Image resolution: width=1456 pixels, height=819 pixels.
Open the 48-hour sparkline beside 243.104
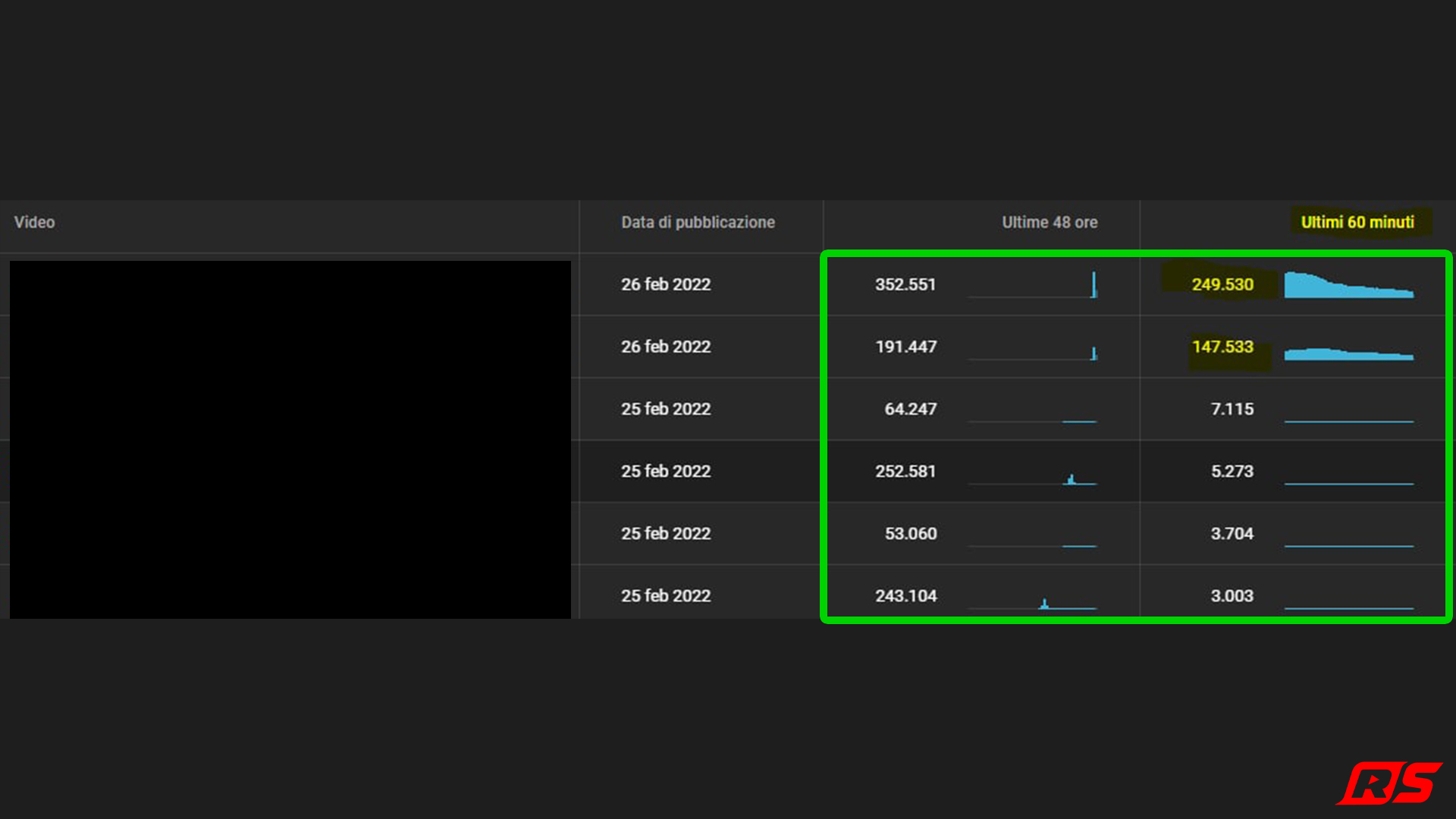point(1032,603)
